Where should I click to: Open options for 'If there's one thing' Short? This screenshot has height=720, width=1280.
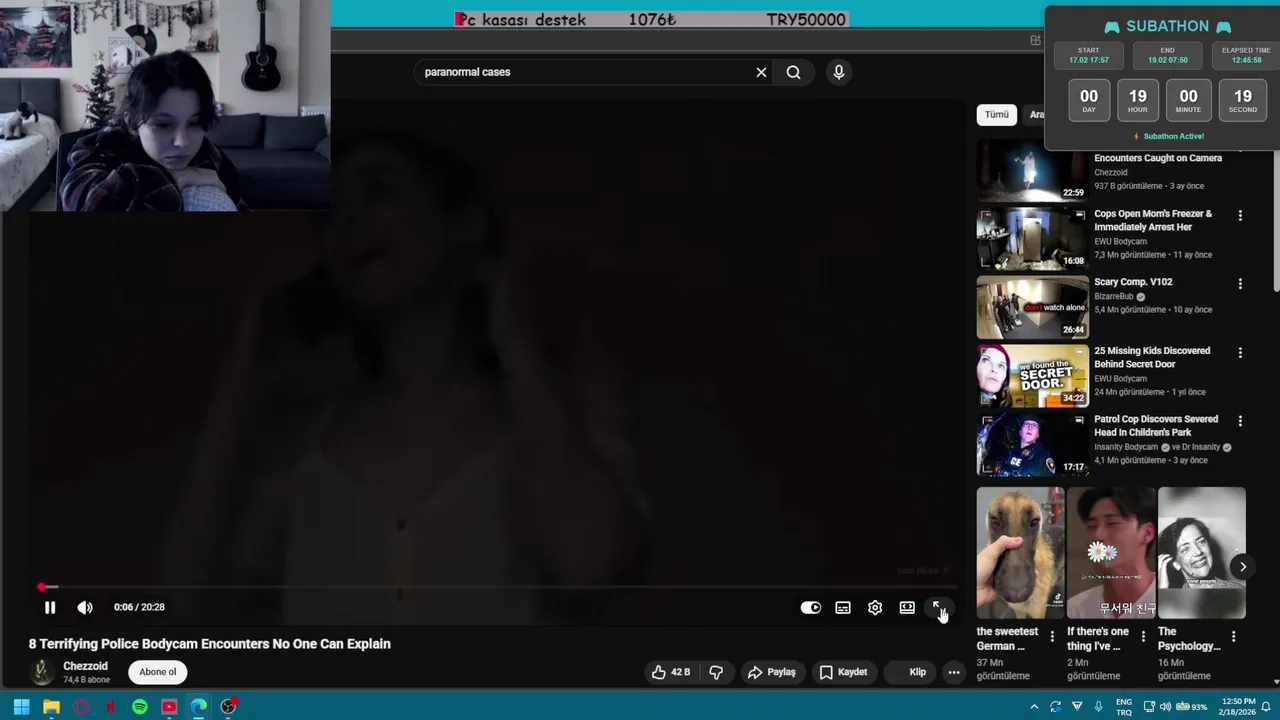1143,636
